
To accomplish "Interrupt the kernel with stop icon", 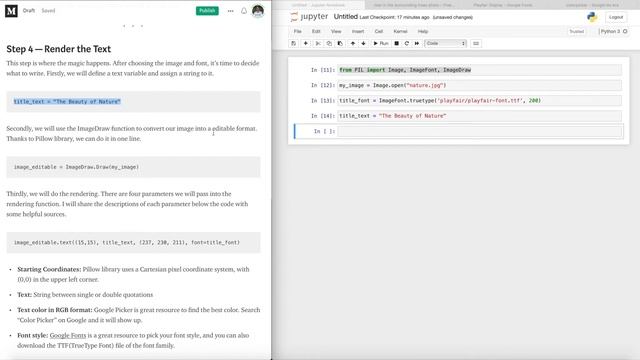I will point(396,43).
